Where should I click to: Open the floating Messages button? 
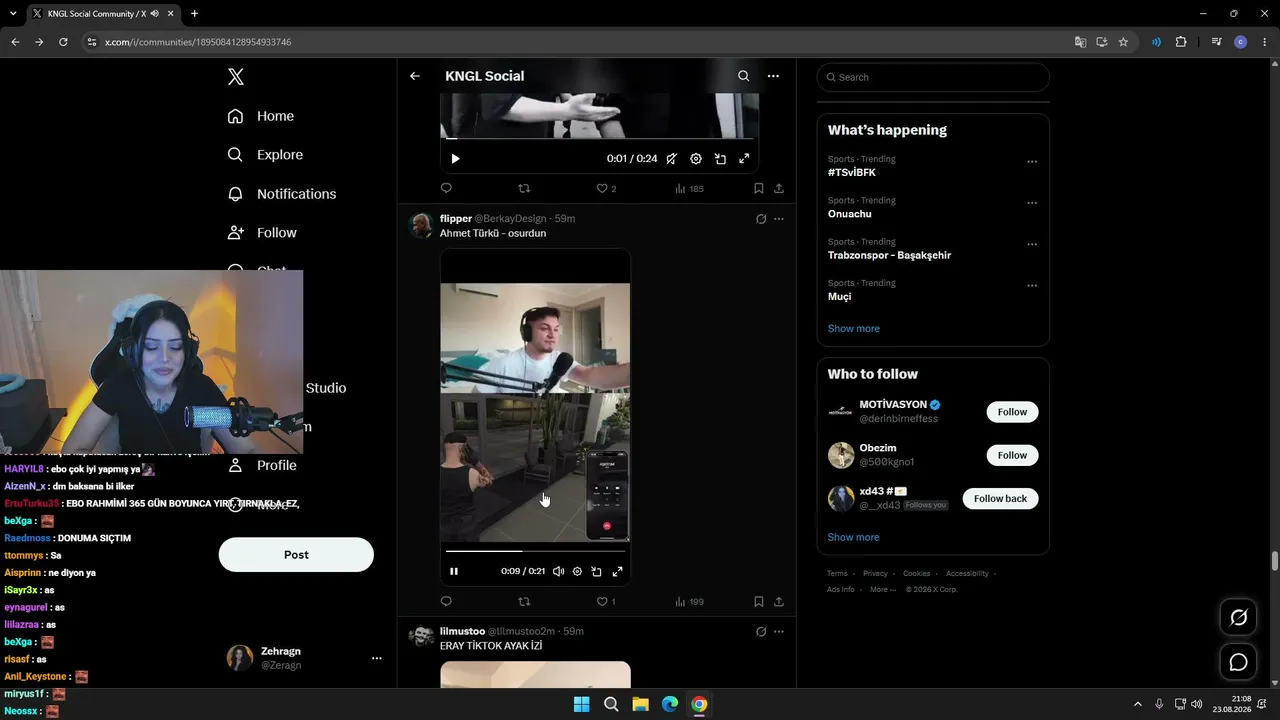(1238, 662)
